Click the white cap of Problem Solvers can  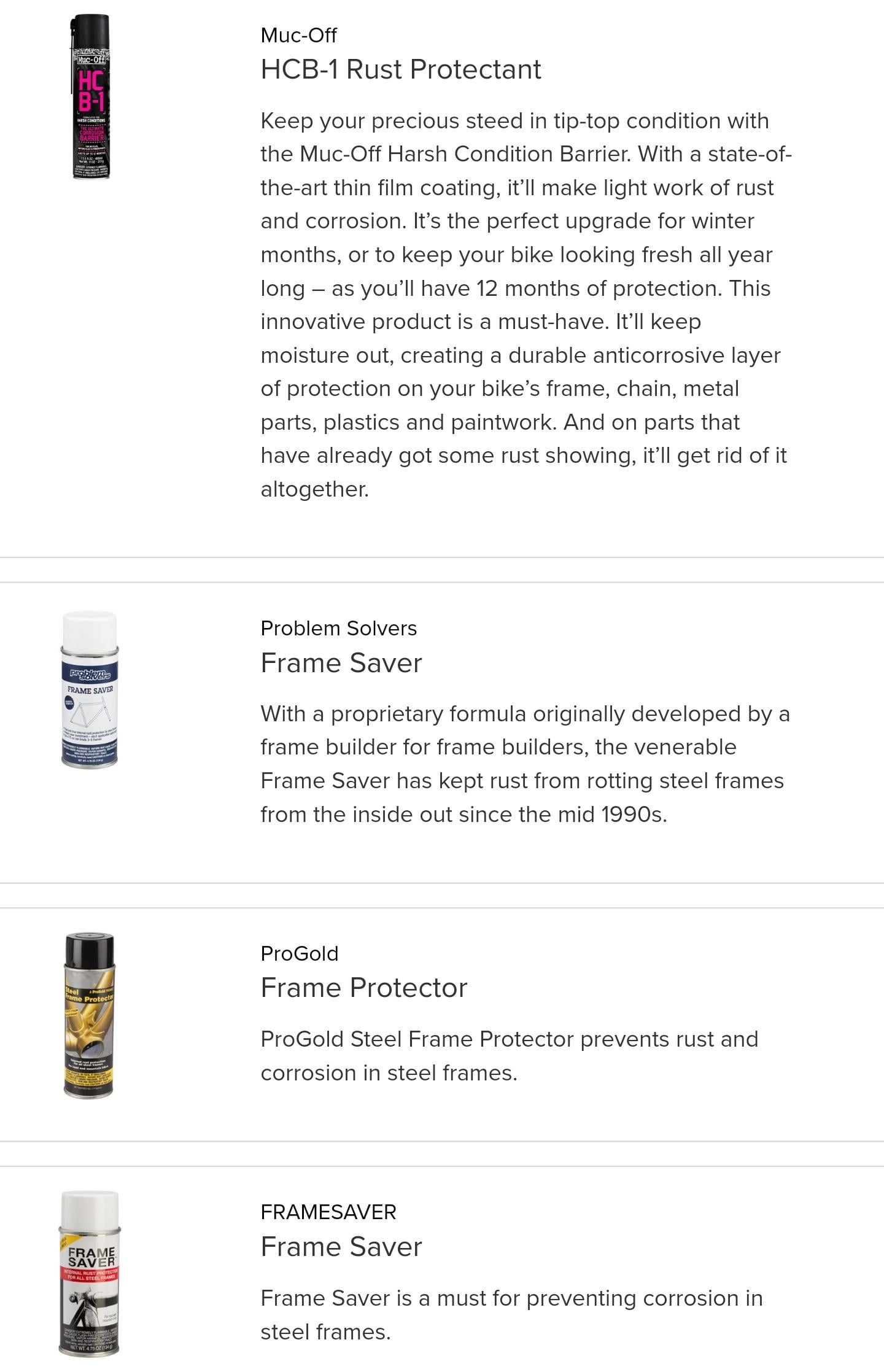[90, 628]
